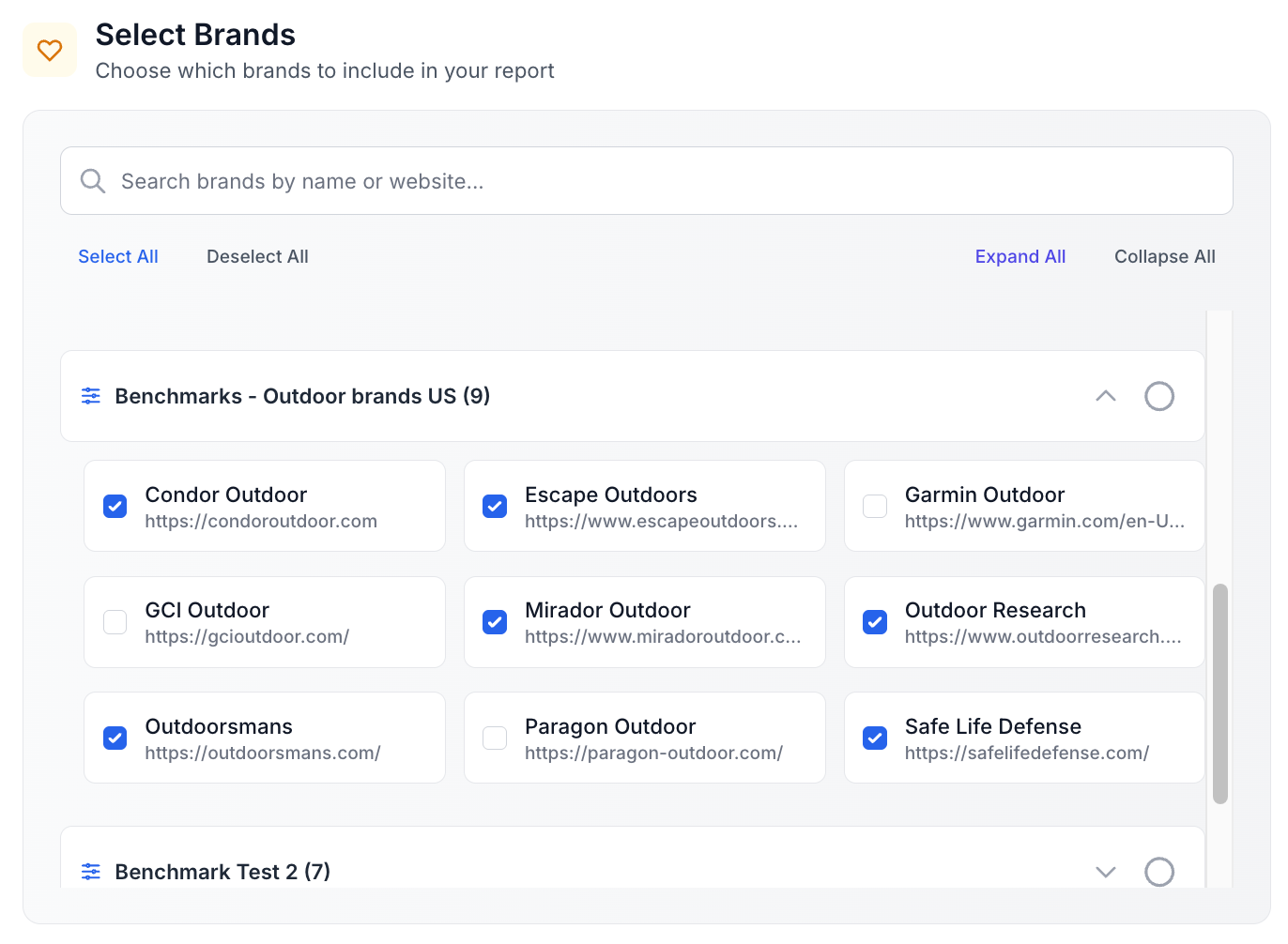The height and width of the screenshot is (944, 1288).
Task: Click the https://safelifedefense.com/ URL text
Action: pos(1027,754)
